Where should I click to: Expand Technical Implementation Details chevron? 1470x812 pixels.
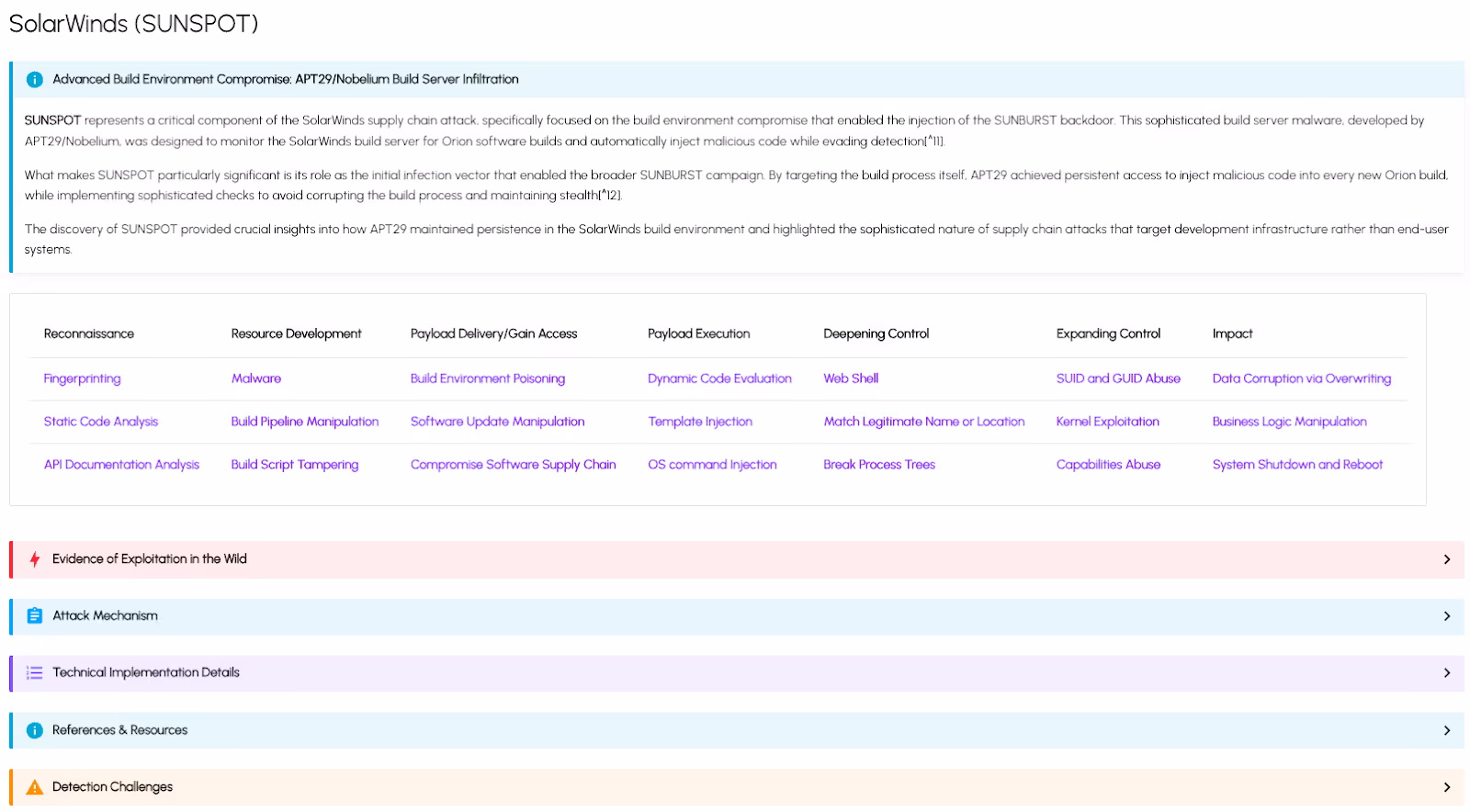point(1447,673)
